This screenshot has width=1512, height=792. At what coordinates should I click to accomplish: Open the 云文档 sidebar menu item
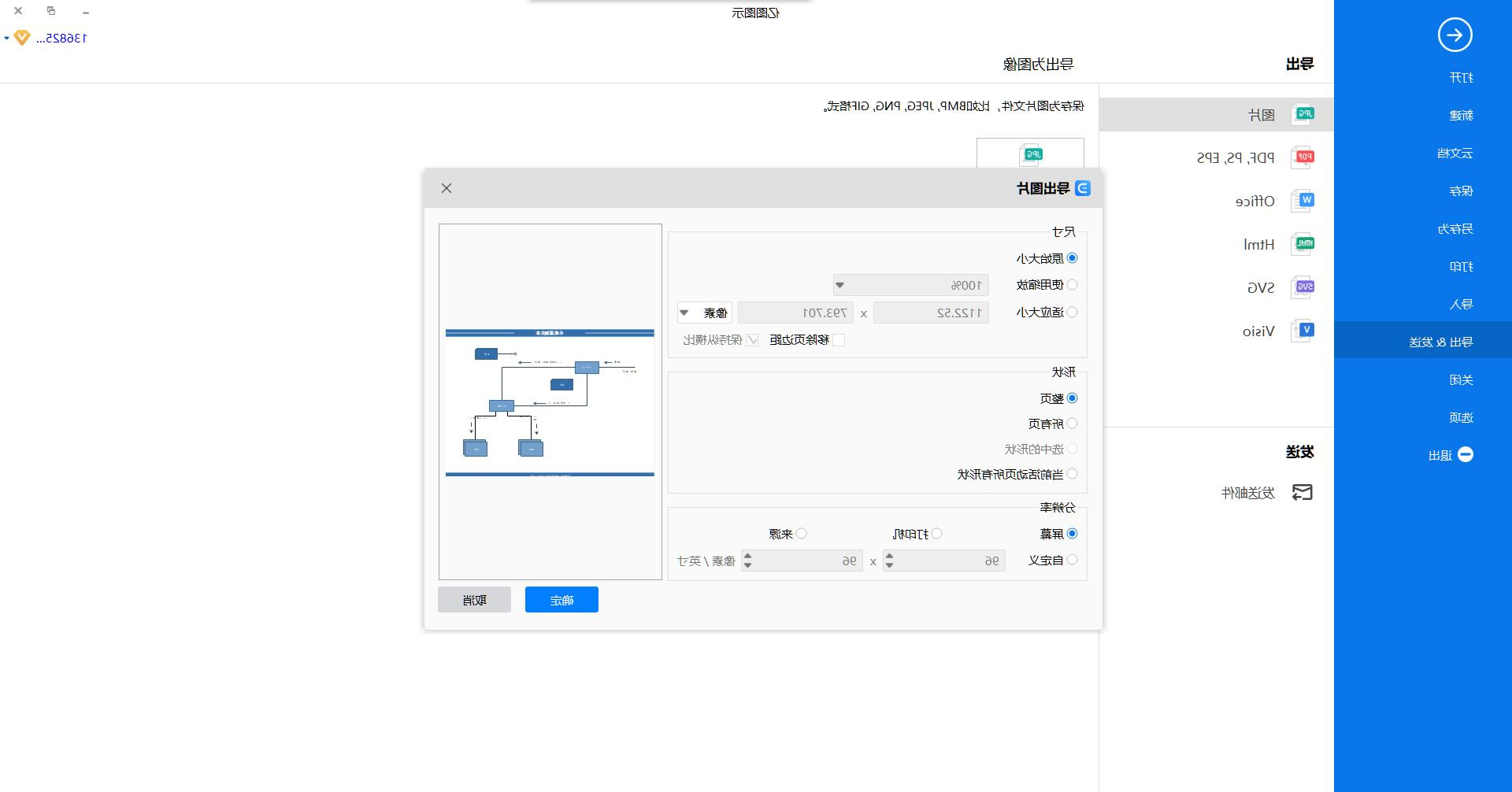pos(1455,153)
